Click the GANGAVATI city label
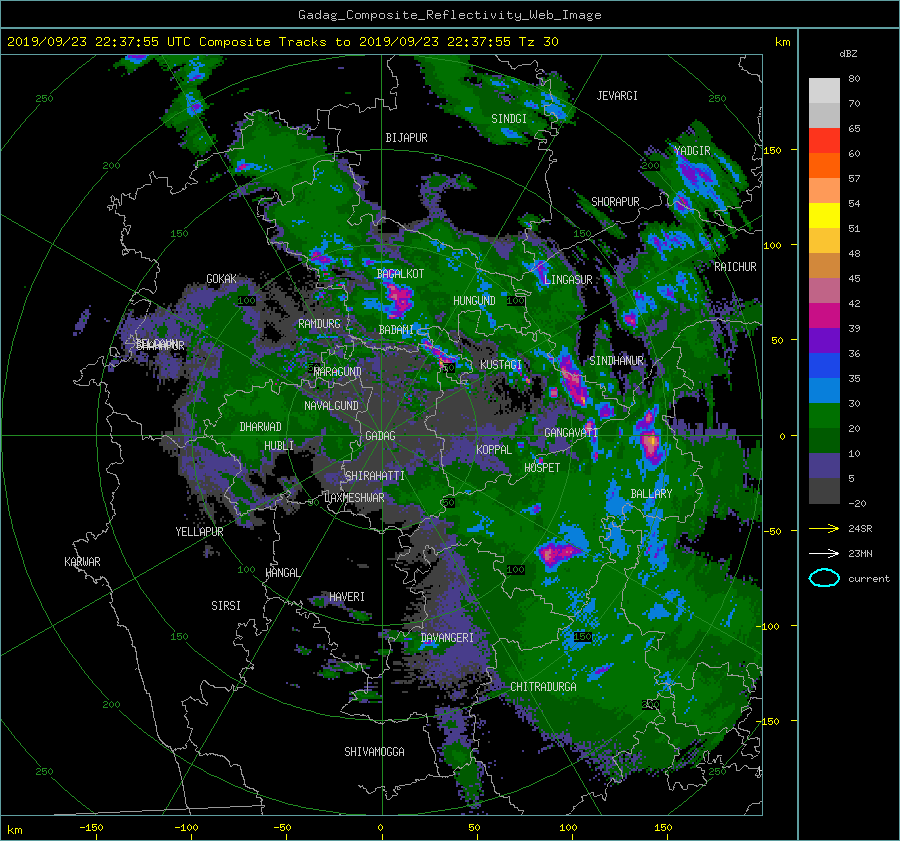This screenshot has width=900, height=841. click(x=571, y=433)
